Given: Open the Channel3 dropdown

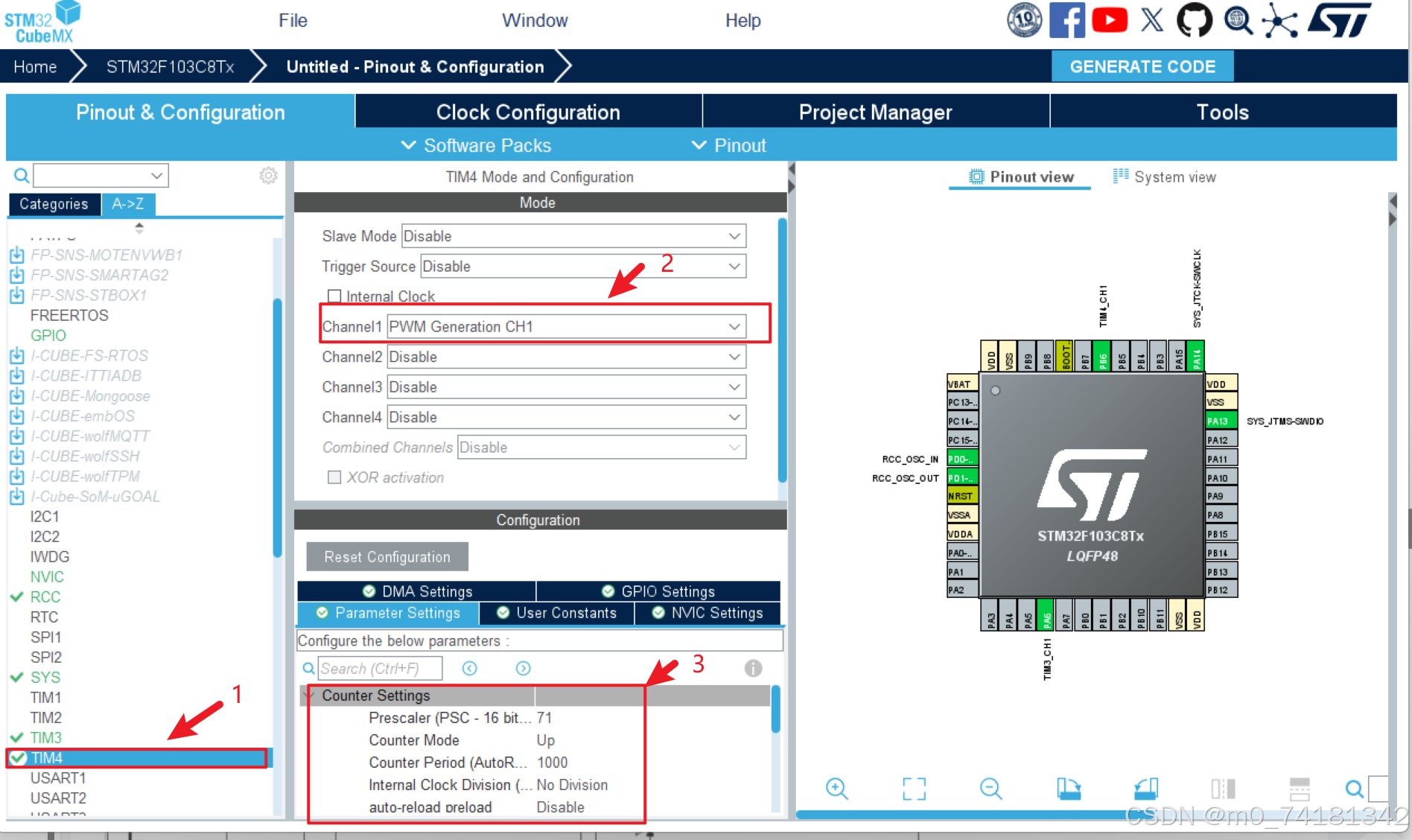Looking at the screenshot, I should [x=566, y=387].
